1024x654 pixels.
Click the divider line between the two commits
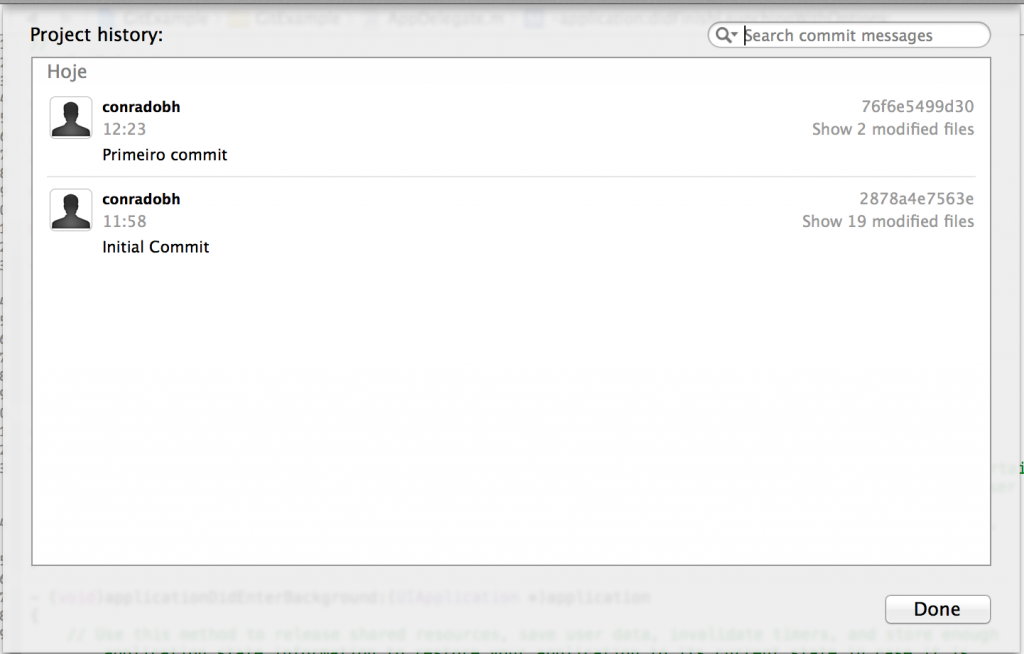511,176
